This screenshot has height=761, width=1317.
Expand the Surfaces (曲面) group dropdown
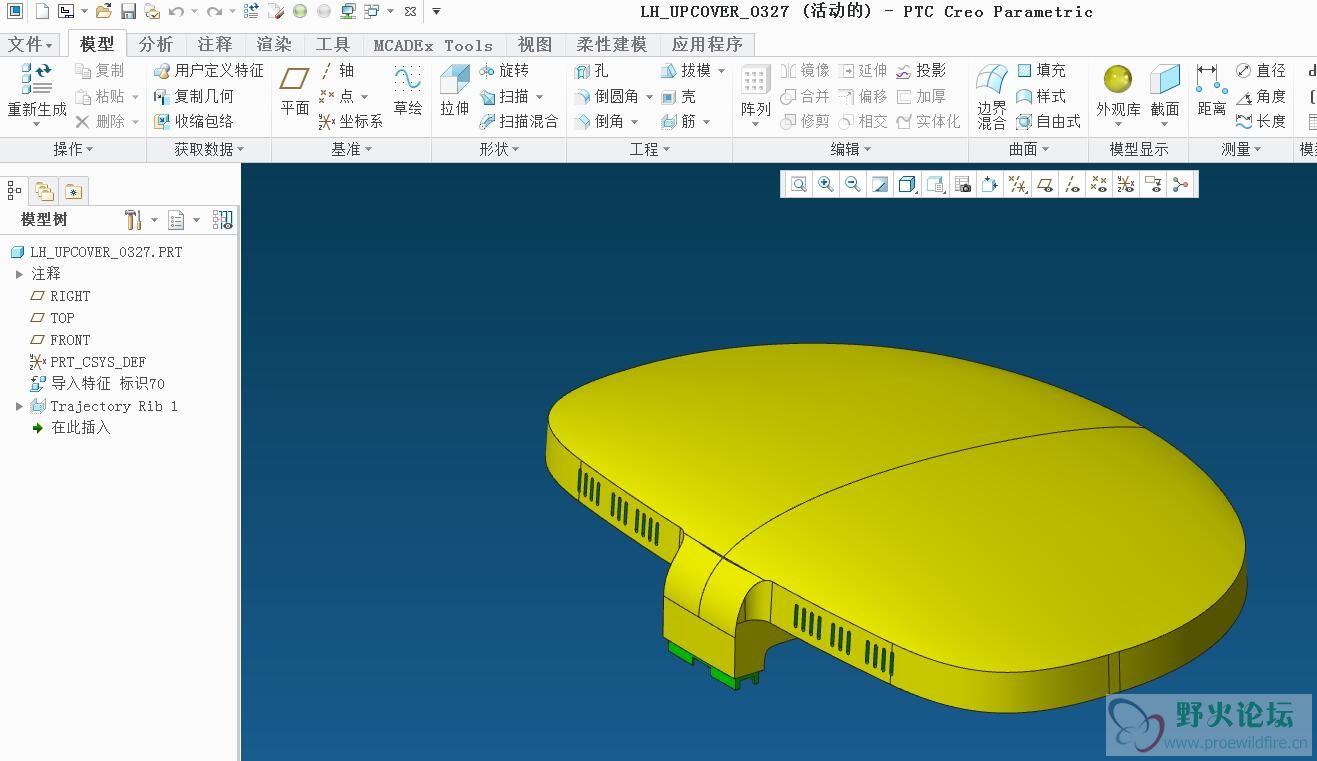(x=1029, y=149)
